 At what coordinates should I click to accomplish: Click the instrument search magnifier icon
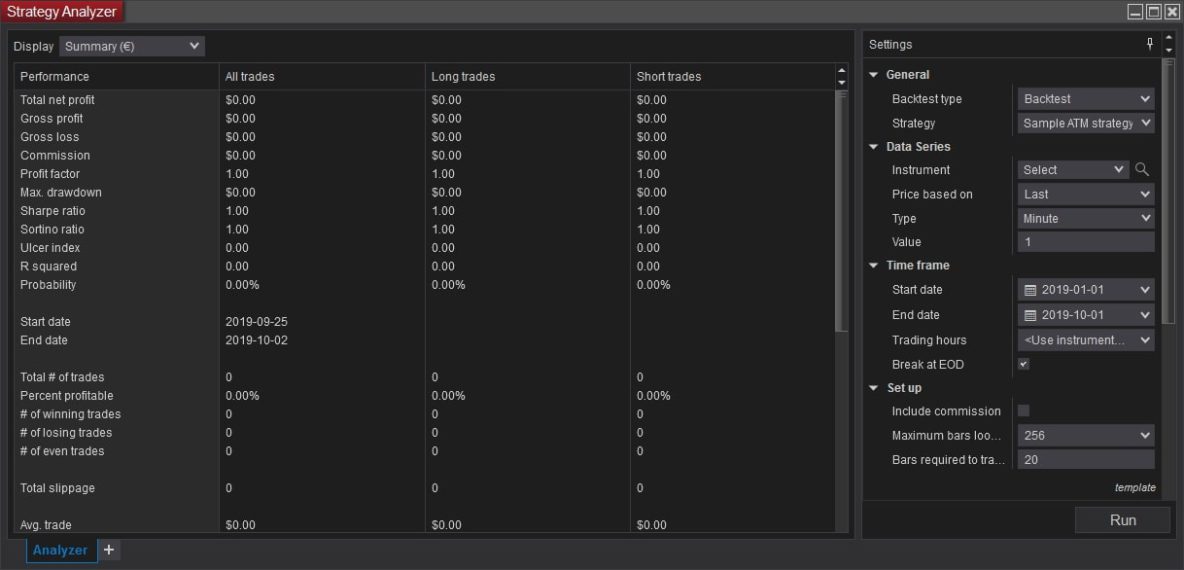(x=1142, y=170)
